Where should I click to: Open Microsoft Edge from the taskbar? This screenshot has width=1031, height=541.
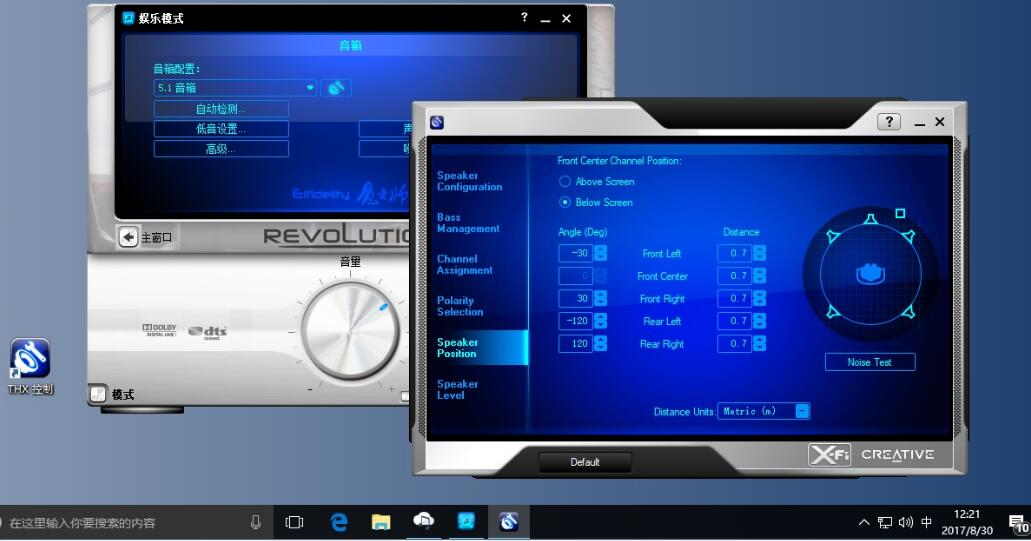[338, 522]
